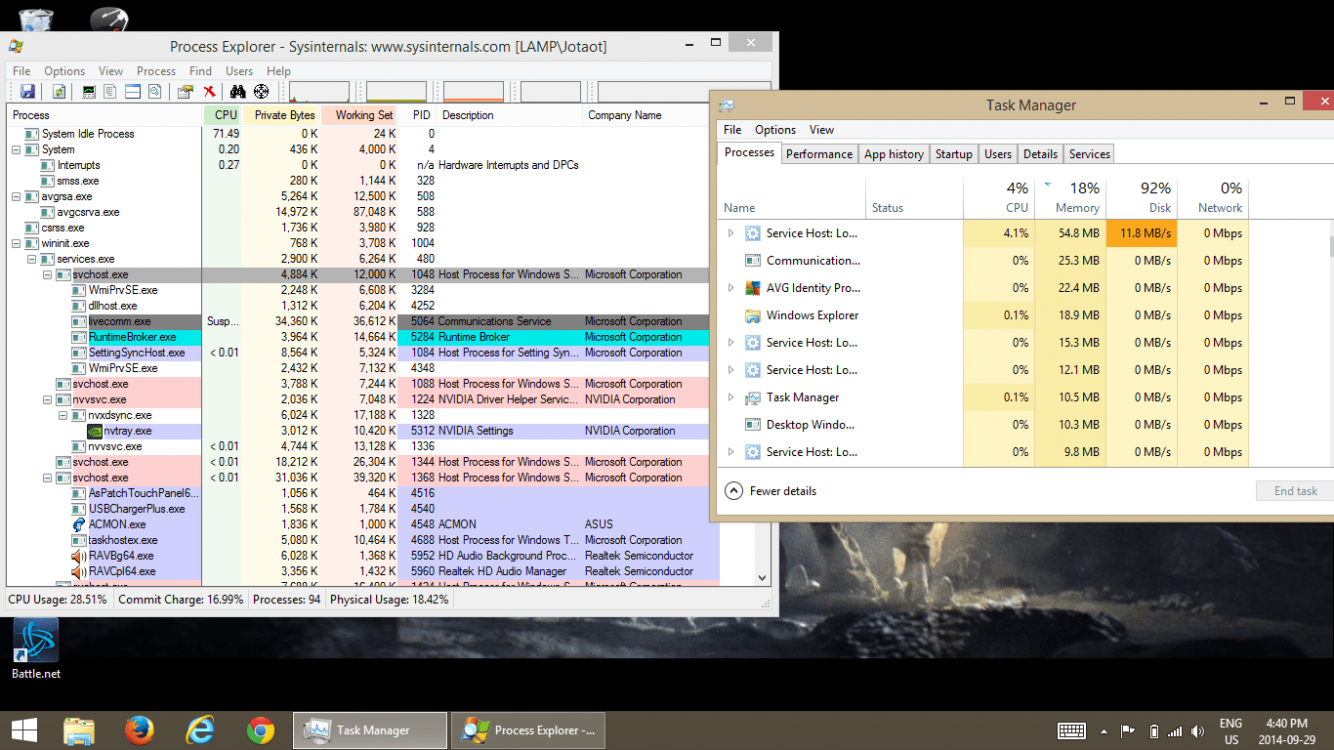
Task: Click the touch keyboard tray icon
Action: [x=1072, y=731]
